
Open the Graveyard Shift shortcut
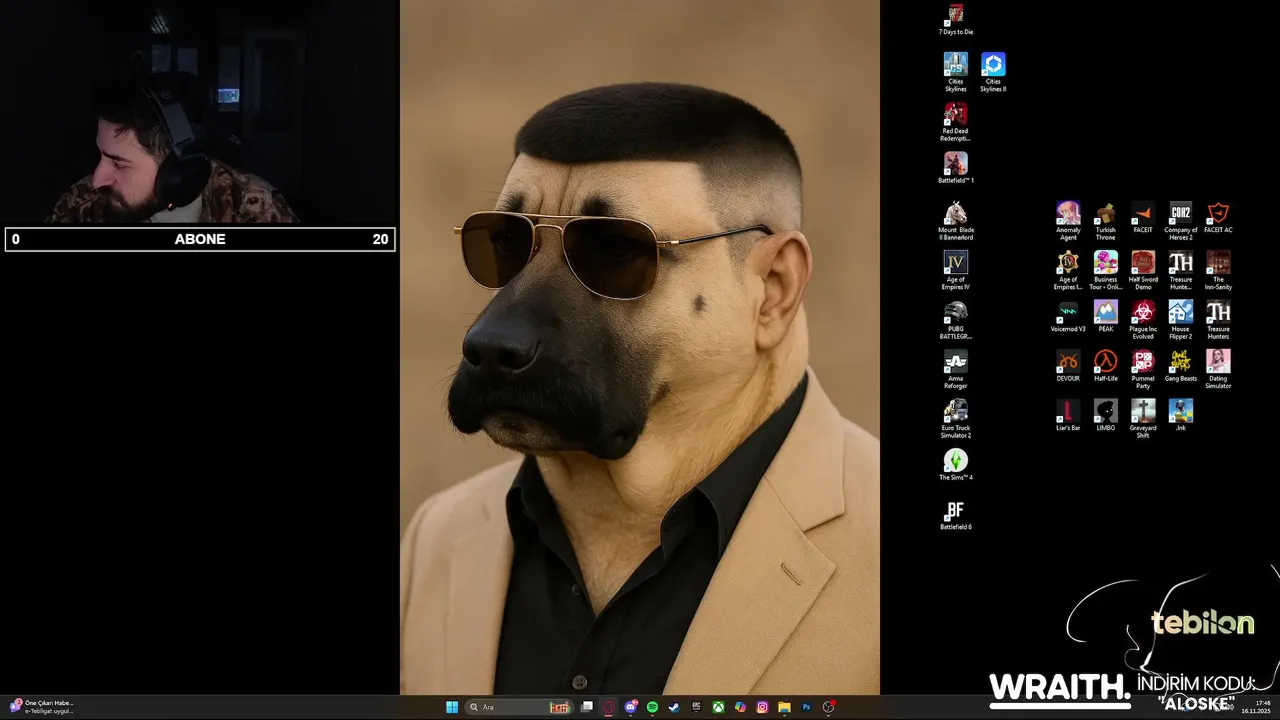(1143, 419)
